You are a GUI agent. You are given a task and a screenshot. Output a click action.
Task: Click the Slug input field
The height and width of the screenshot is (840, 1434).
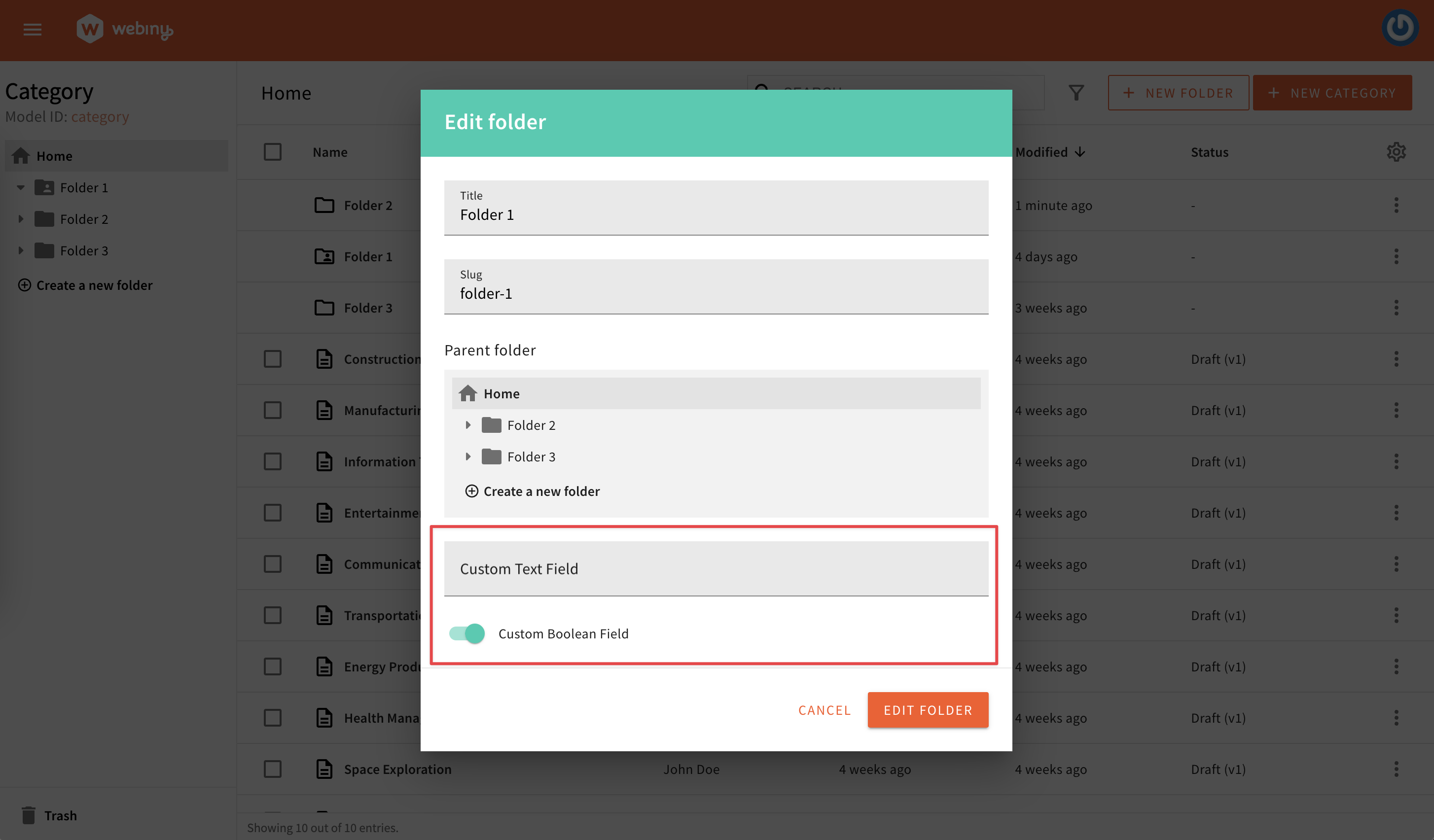tap(716, 293)
